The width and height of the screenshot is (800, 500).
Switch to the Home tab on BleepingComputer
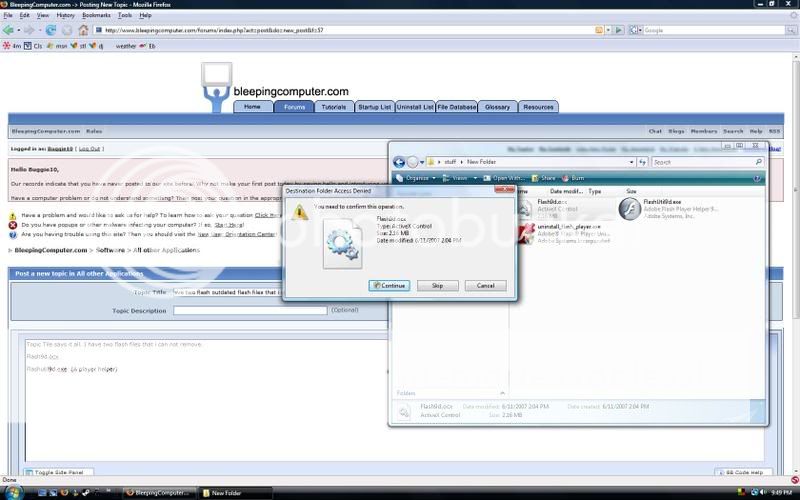coord(252,107)
